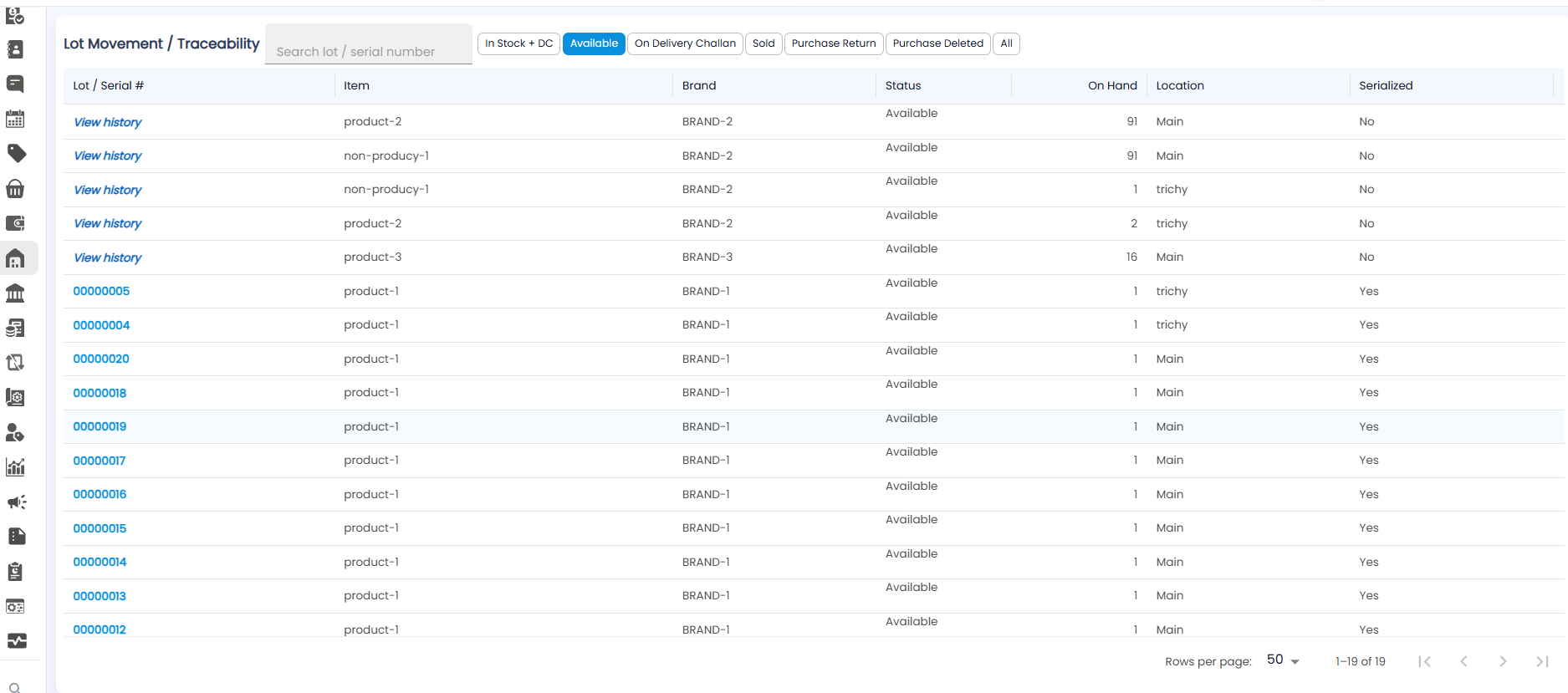Open the document file sidebar icon
1568x693 pixels.
(x=16, y=536)
